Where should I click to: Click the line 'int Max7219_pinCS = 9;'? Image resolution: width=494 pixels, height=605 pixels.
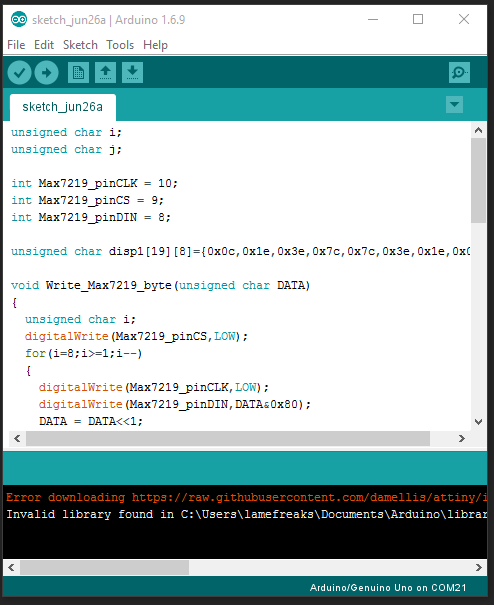(87, 200)
